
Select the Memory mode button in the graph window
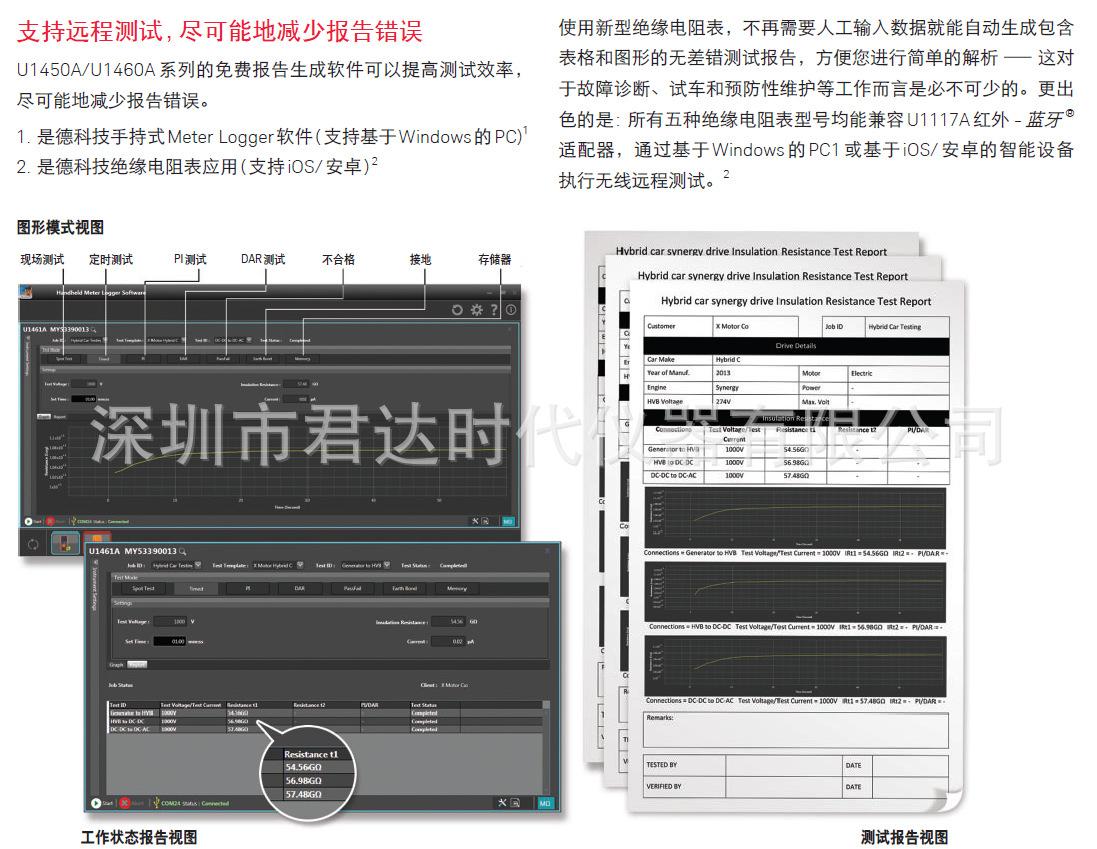(302, 358)
